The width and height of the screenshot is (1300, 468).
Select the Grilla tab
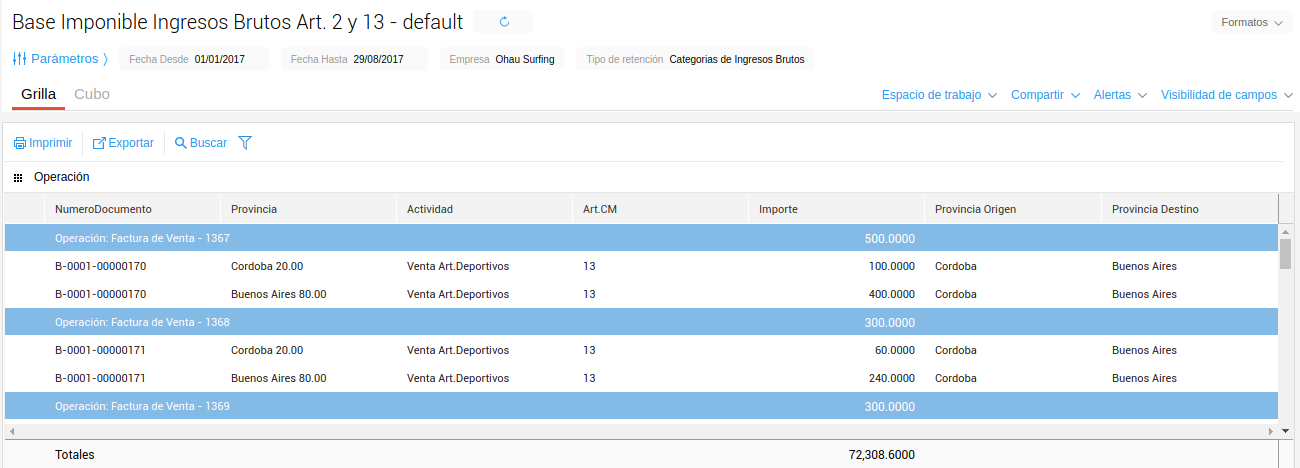(38, 94)
